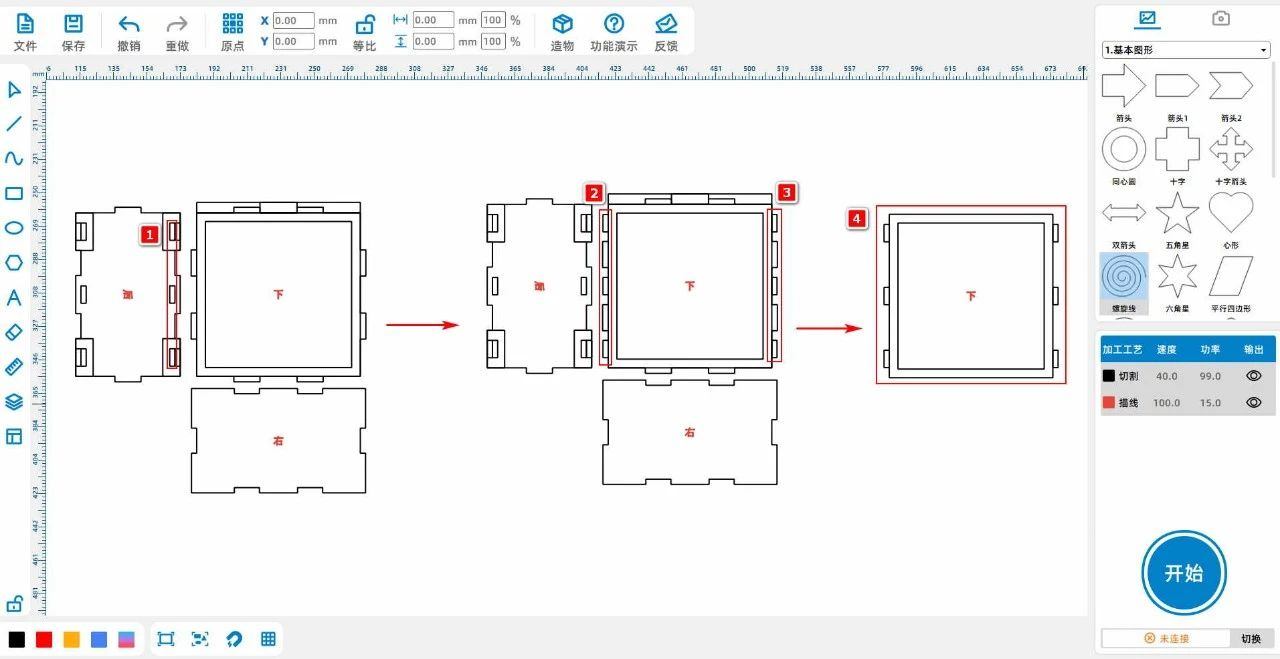Open the layers tool in sidebar

[14, 401]
